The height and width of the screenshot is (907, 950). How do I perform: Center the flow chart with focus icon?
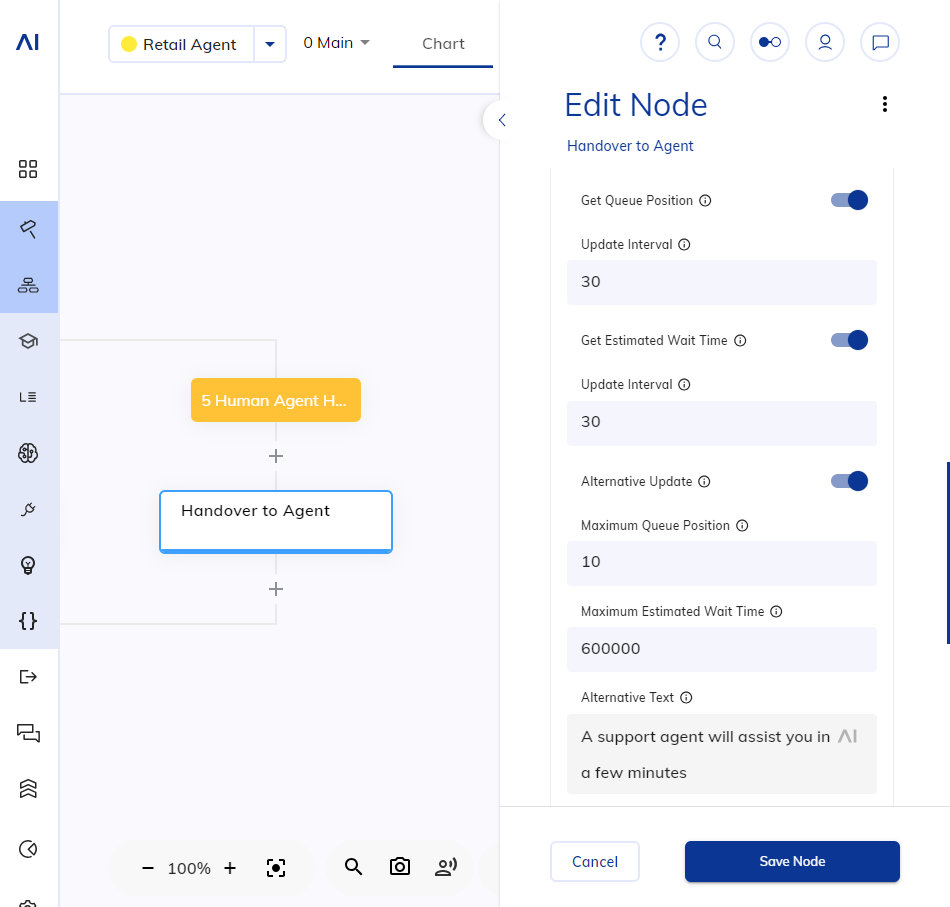coord(276,868)
